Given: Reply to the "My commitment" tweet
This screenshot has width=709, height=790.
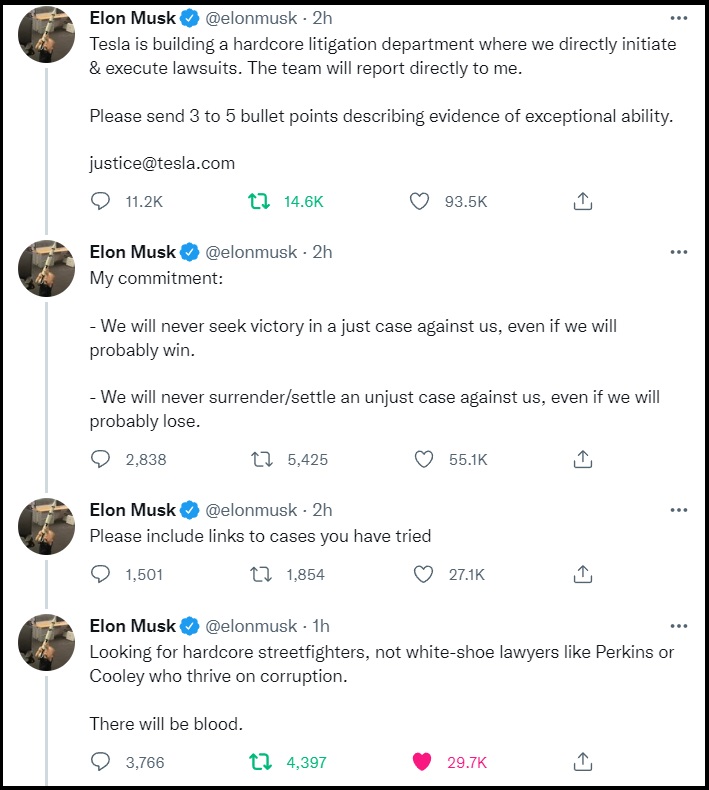Looking at the screenshot, I should click(x=100, y=459).
